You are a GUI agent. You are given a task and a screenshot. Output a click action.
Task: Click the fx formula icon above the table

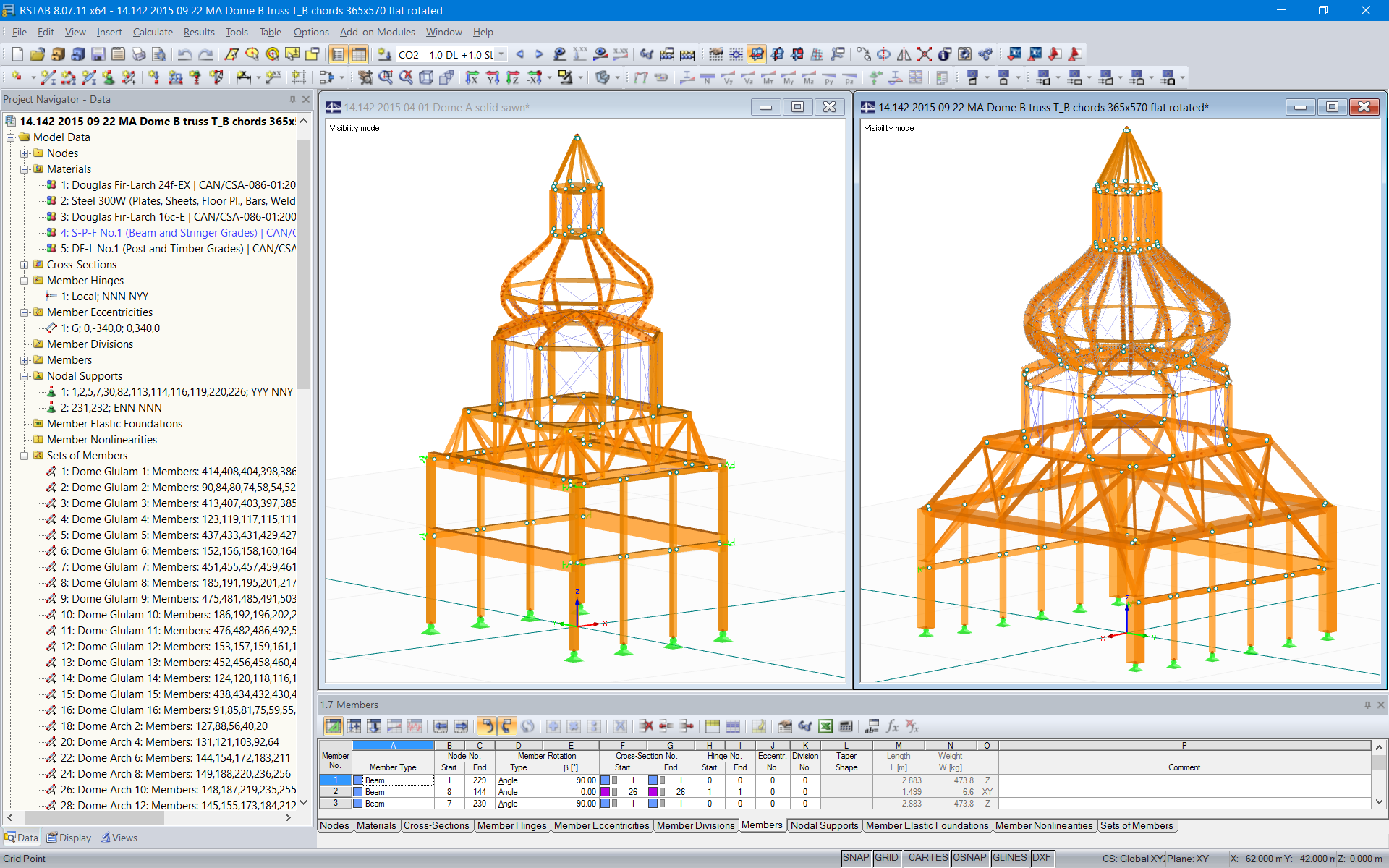(891, 726)
